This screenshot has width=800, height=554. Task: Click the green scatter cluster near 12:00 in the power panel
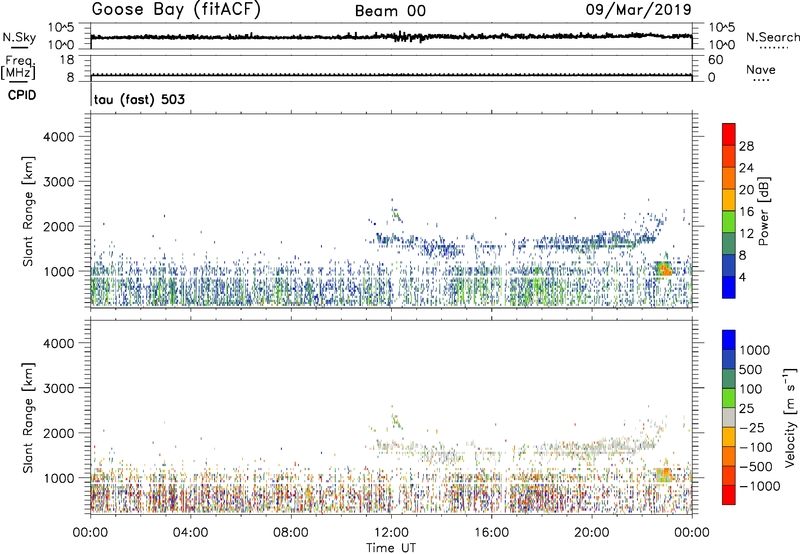point(396,215)
